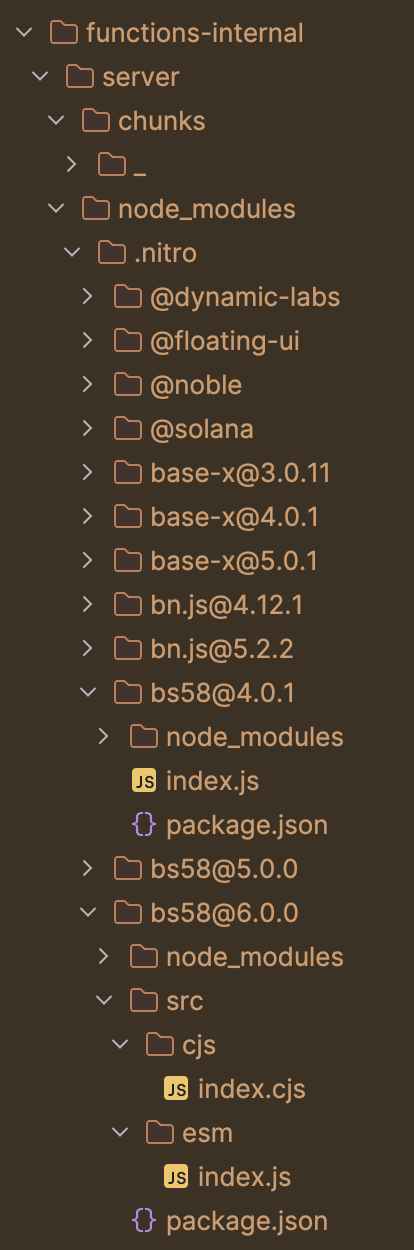Collapse the node_modules folder under chunks
414x1250 pixels.
click(x=56, y=209)
